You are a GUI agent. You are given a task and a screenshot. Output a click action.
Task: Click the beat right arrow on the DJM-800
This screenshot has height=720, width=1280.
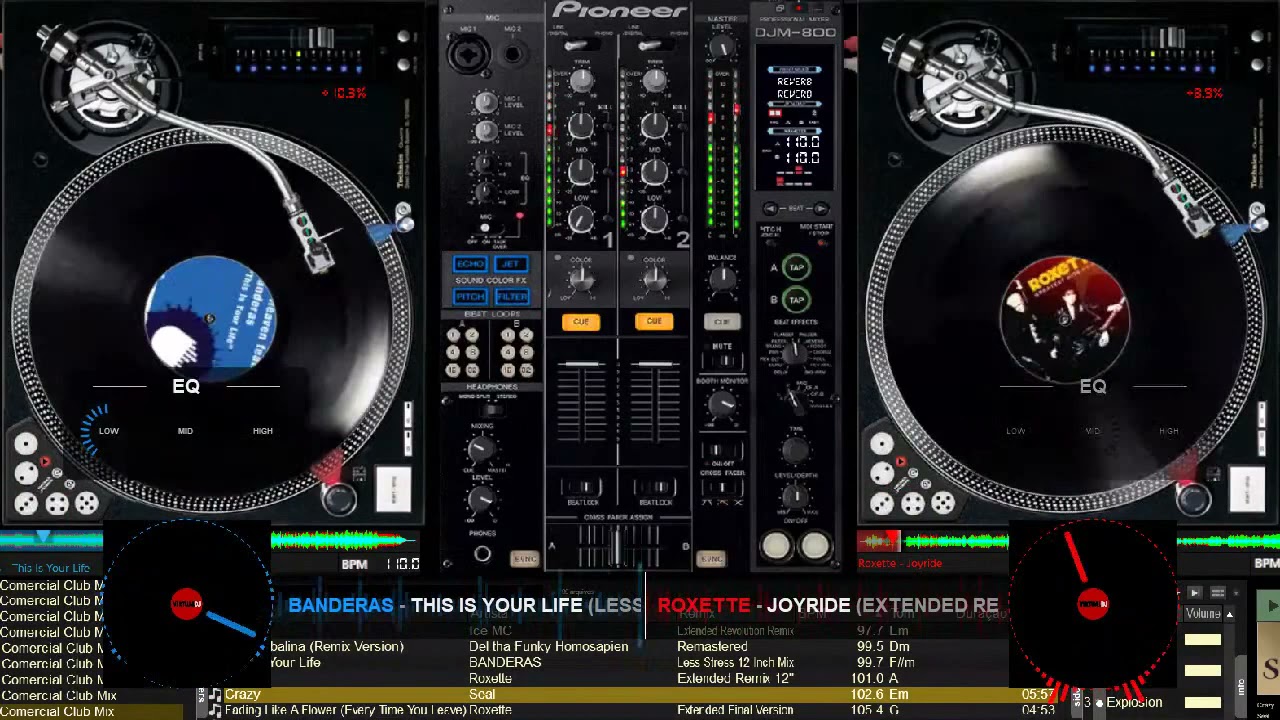click(x=821, y=208)
